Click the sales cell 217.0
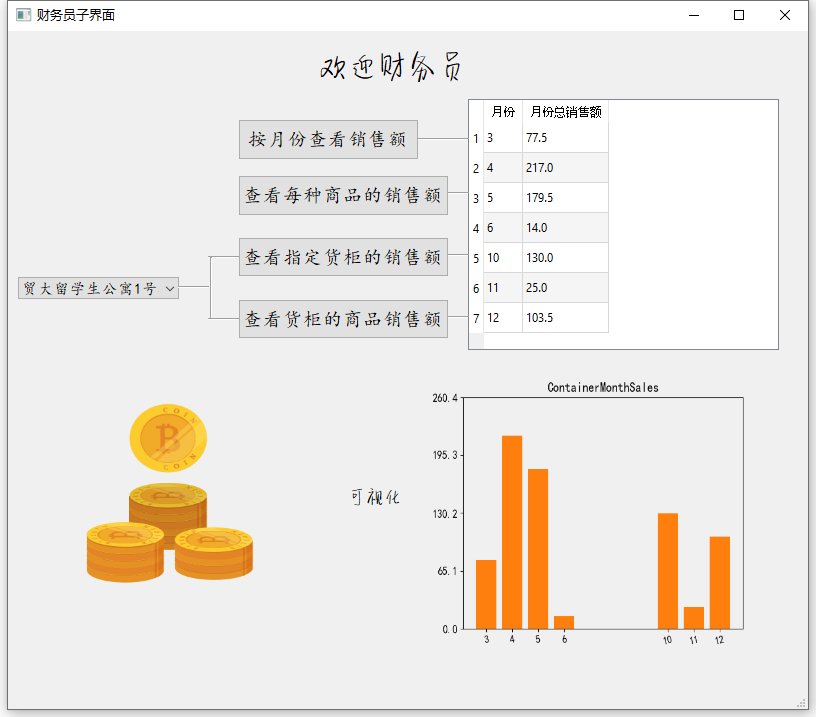816x717 pixels. click(x=565, y=168)
